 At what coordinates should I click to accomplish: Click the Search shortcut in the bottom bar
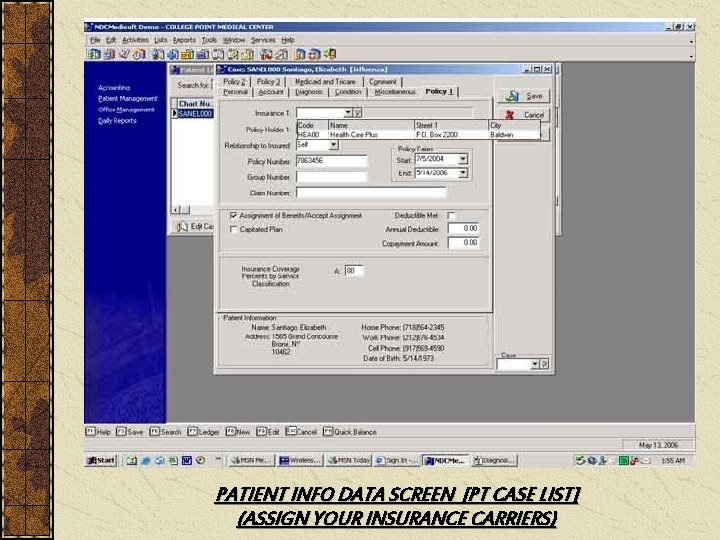(x=165, y=432)
